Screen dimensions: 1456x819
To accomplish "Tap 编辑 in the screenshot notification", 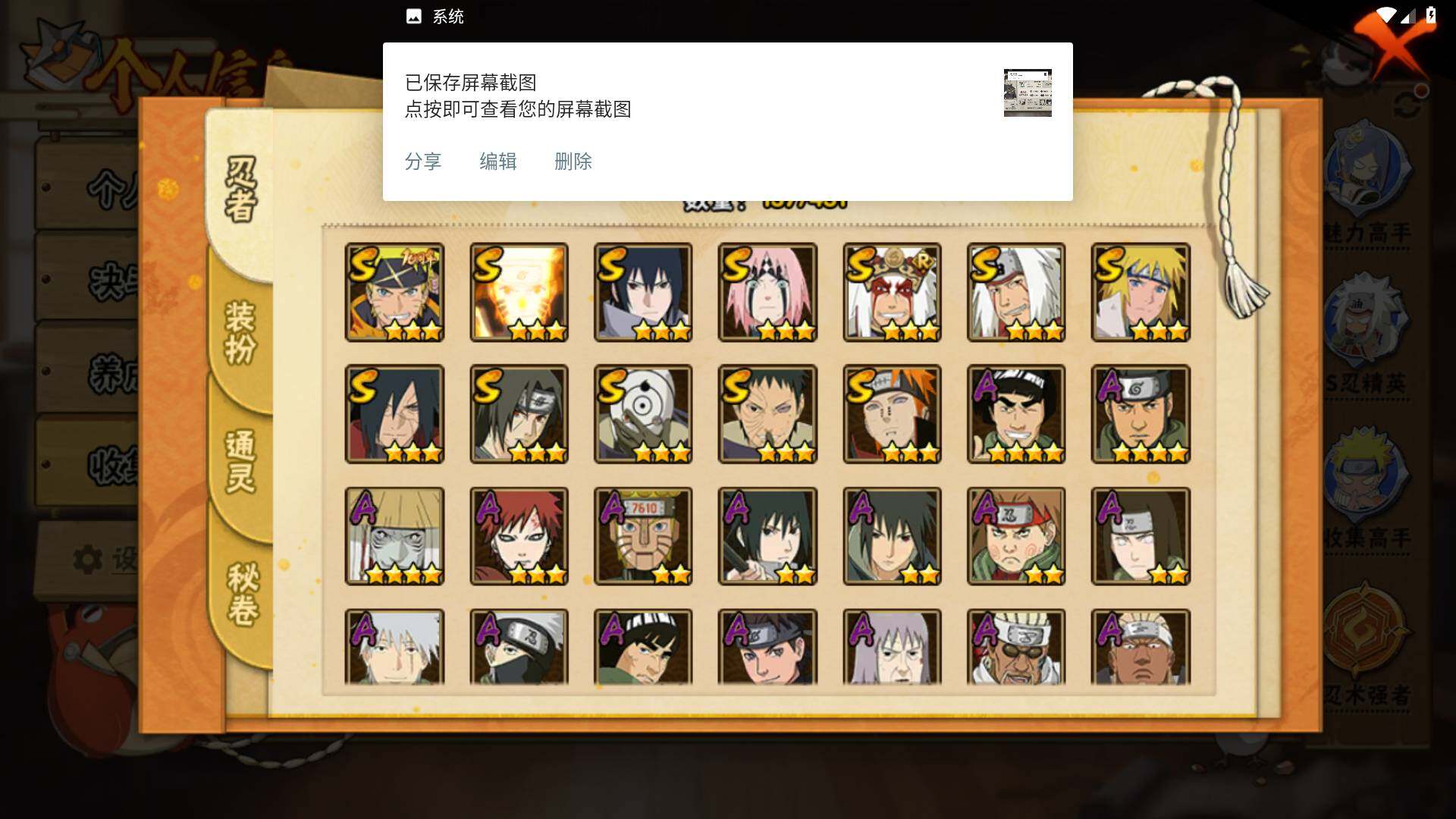I will click(498, 162).
